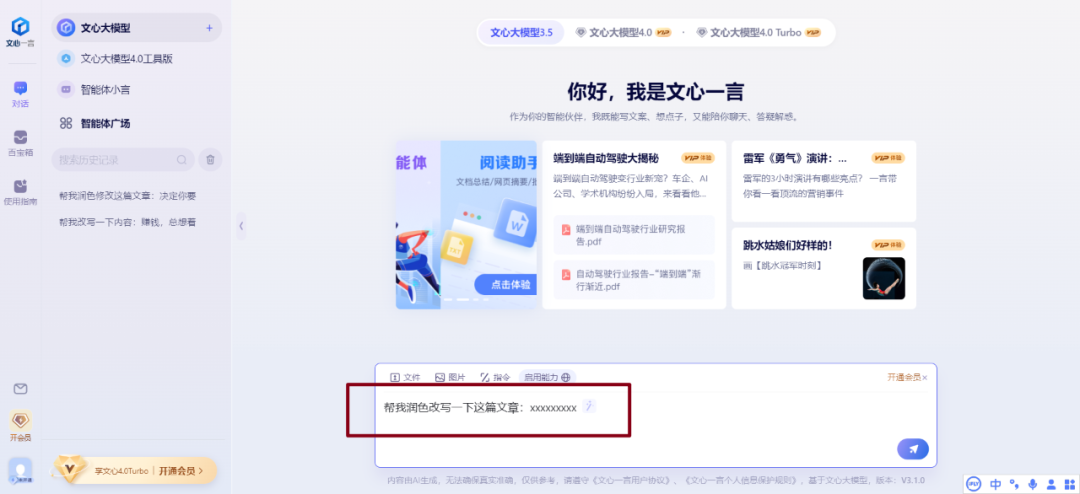The image size is (1080, 494).
Task: Open the 跳水姑娘们好样的 card
Action: pyautogui.click(x=824, y=268)
